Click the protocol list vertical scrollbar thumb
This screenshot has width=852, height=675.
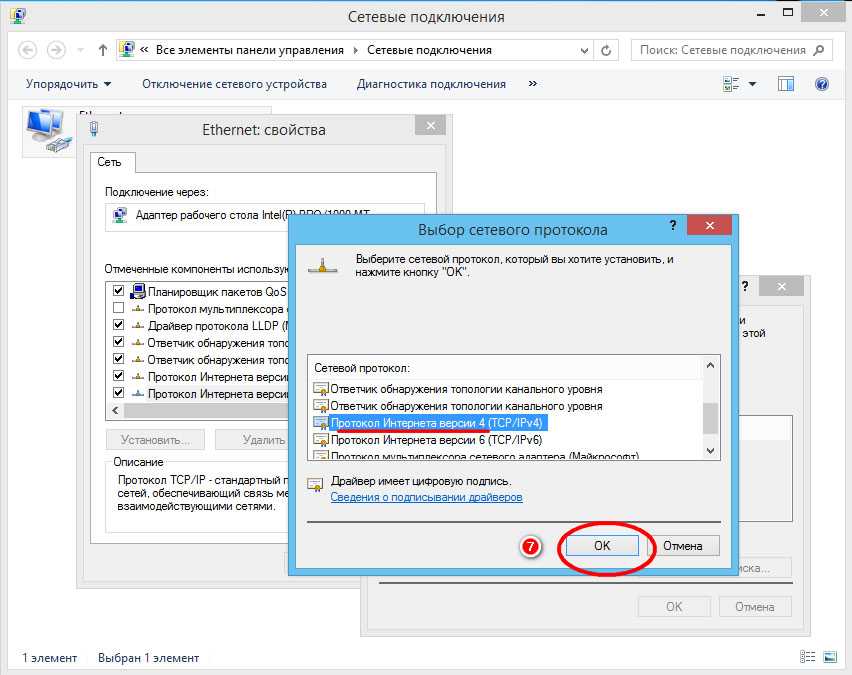pyautogui.click(x=711, y=417)
